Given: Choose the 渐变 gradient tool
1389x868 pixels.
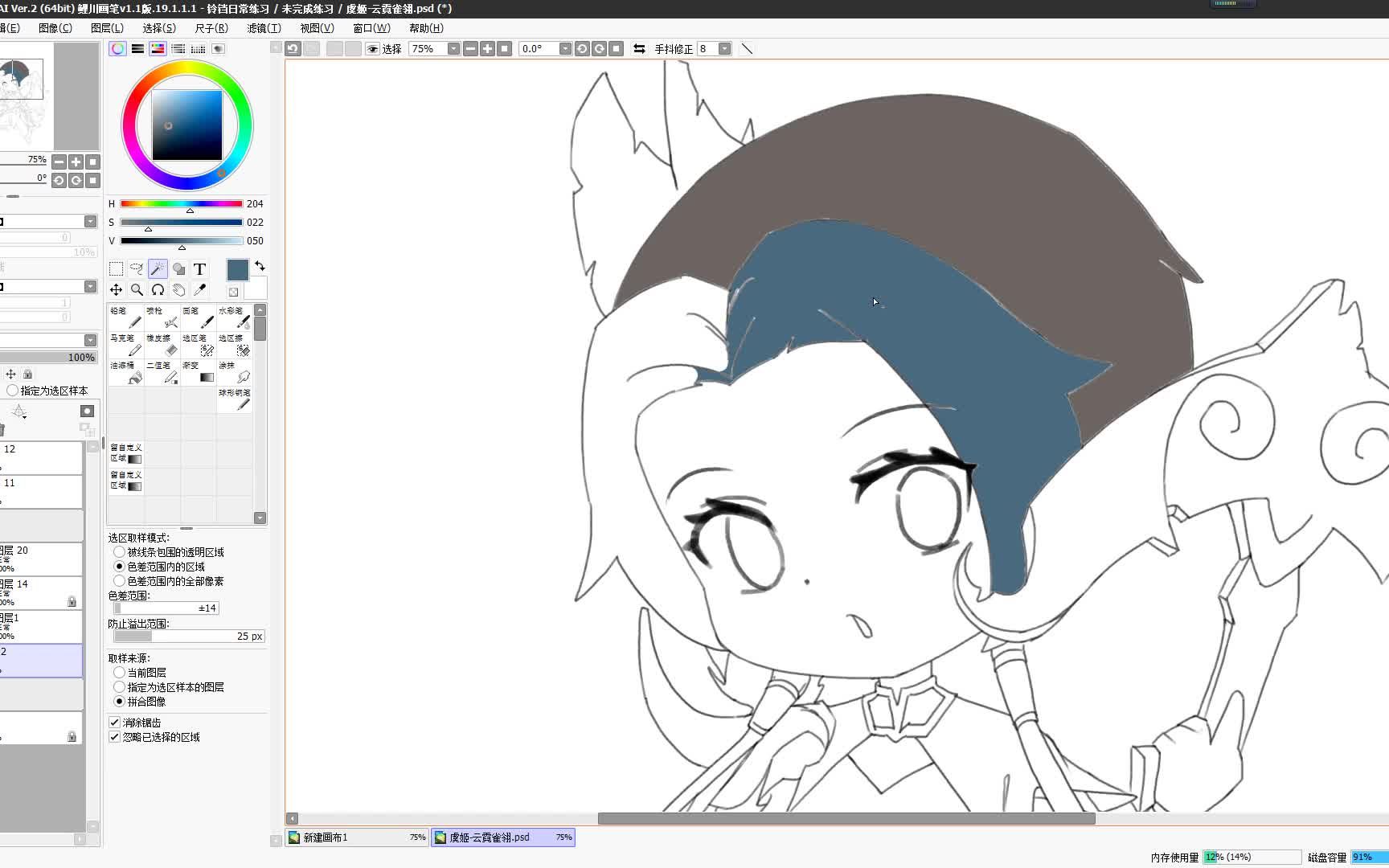Looking at the screenshot, I should (x=199, y=373).
